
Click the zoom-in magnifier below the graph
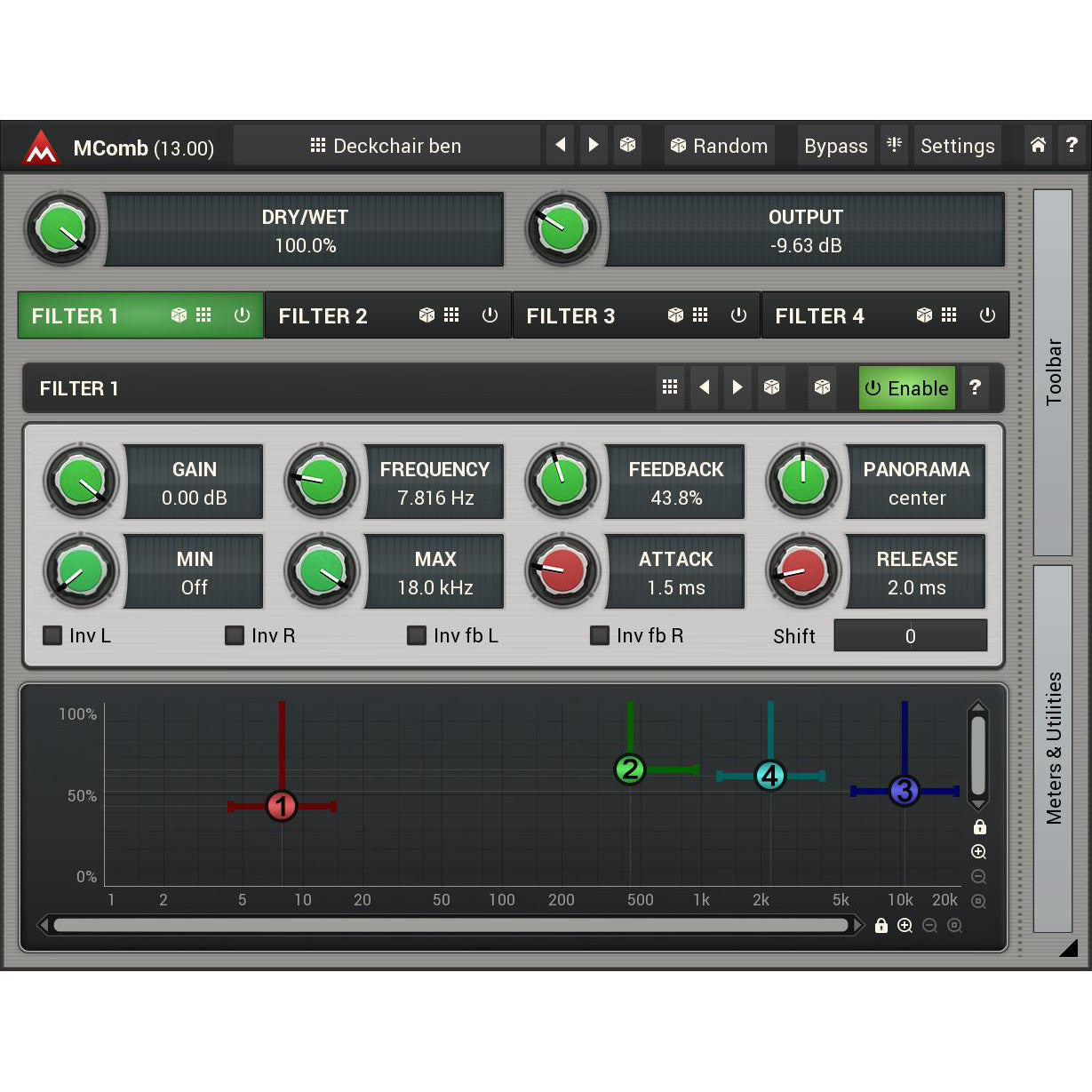tap(905, 925)
